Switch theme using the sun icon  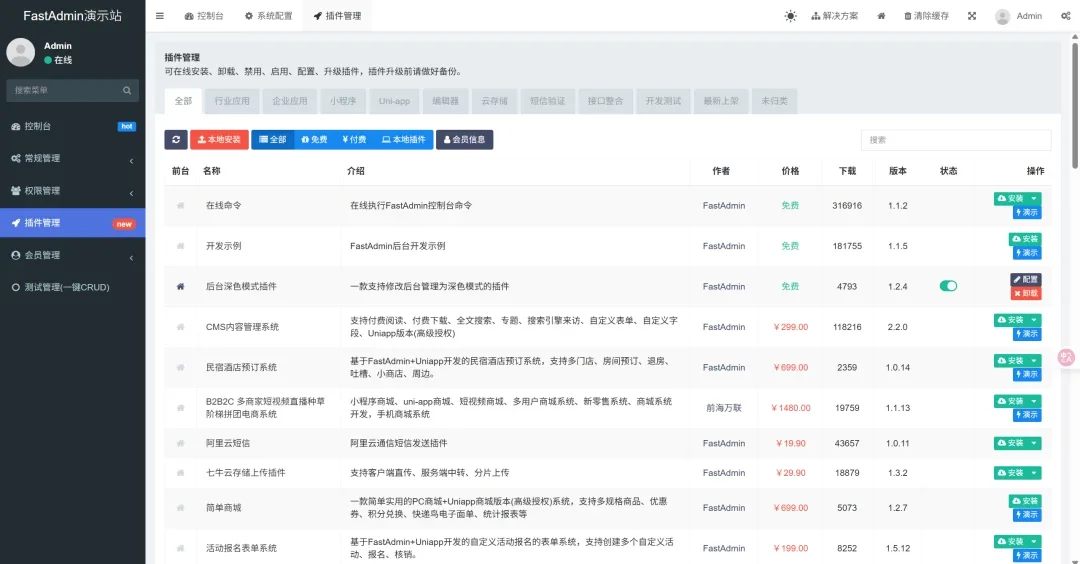(x=790, y=16)
